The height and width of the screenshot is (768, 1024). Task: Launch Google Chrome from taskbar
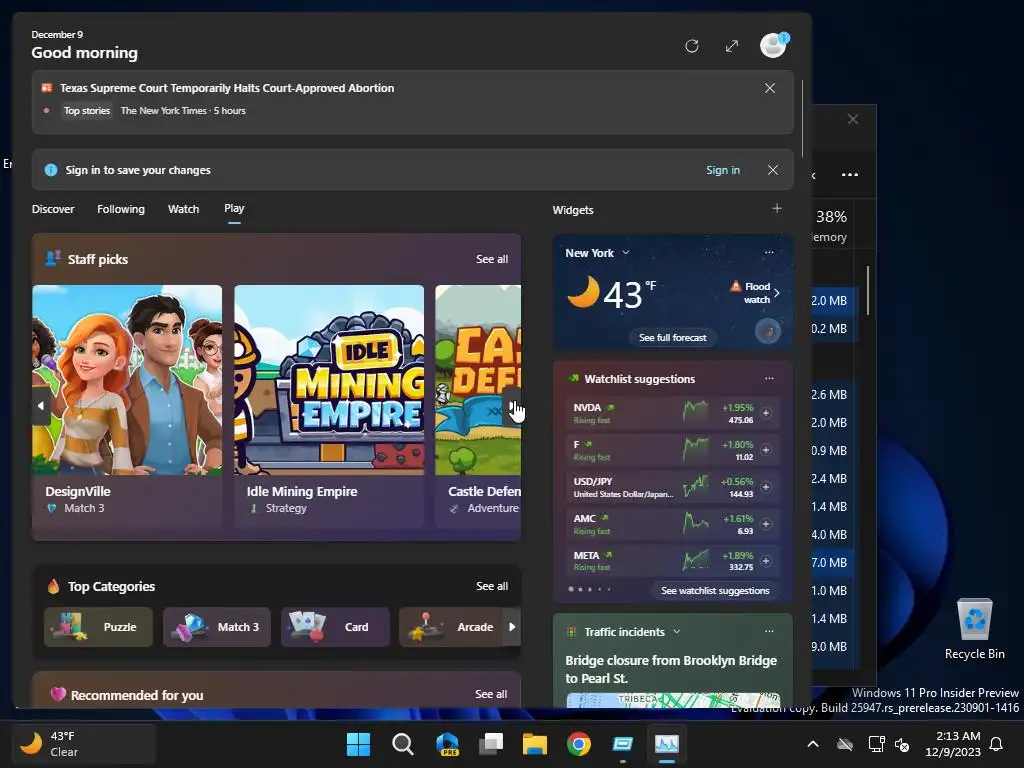[x=579, y=744]
